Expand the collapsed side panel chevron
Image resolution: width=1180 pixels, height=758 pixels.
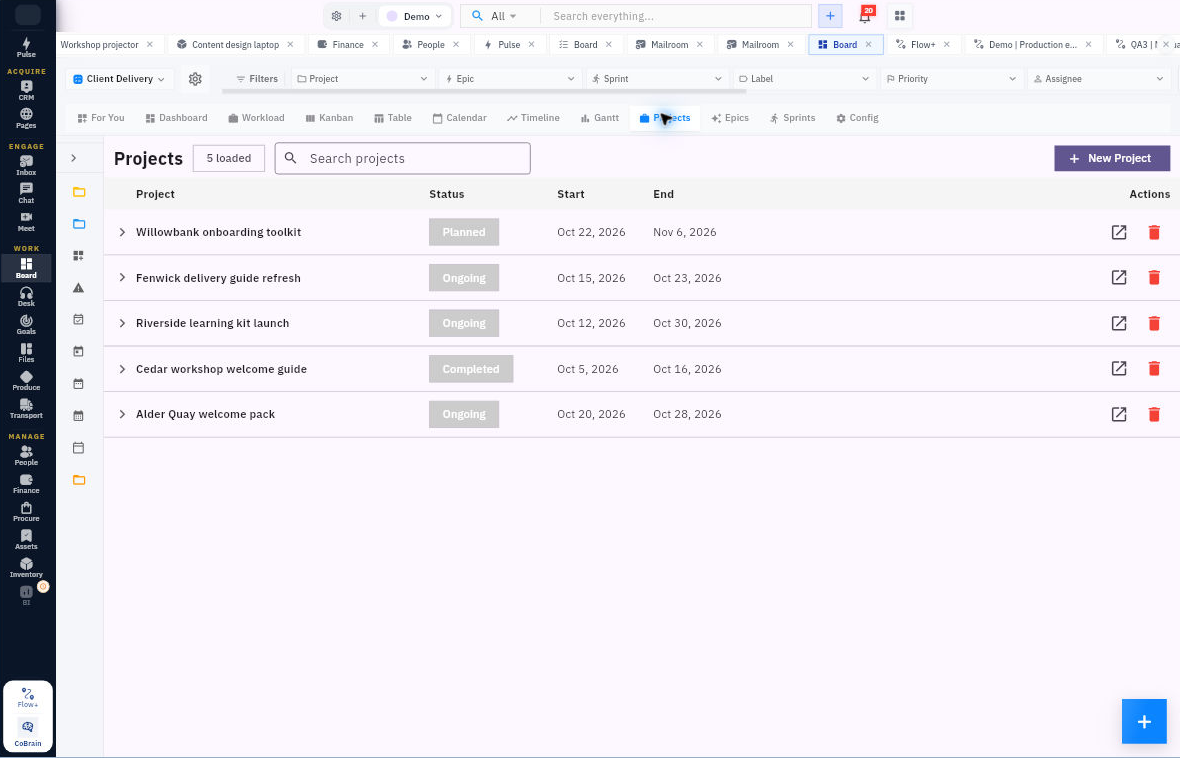(x=74, y=158)
